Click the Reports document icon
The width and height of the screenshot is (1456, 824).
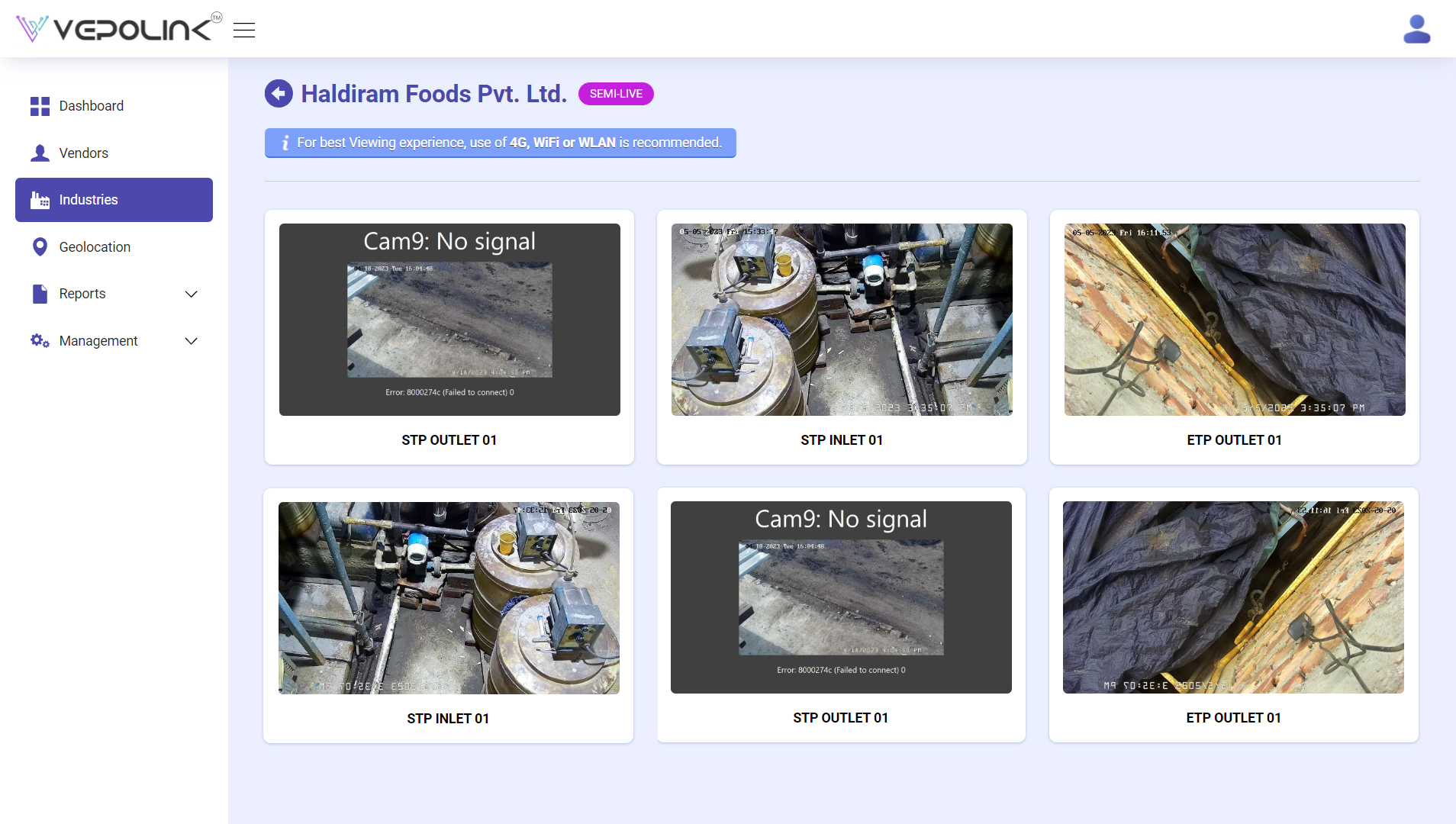tap(40, 294)
